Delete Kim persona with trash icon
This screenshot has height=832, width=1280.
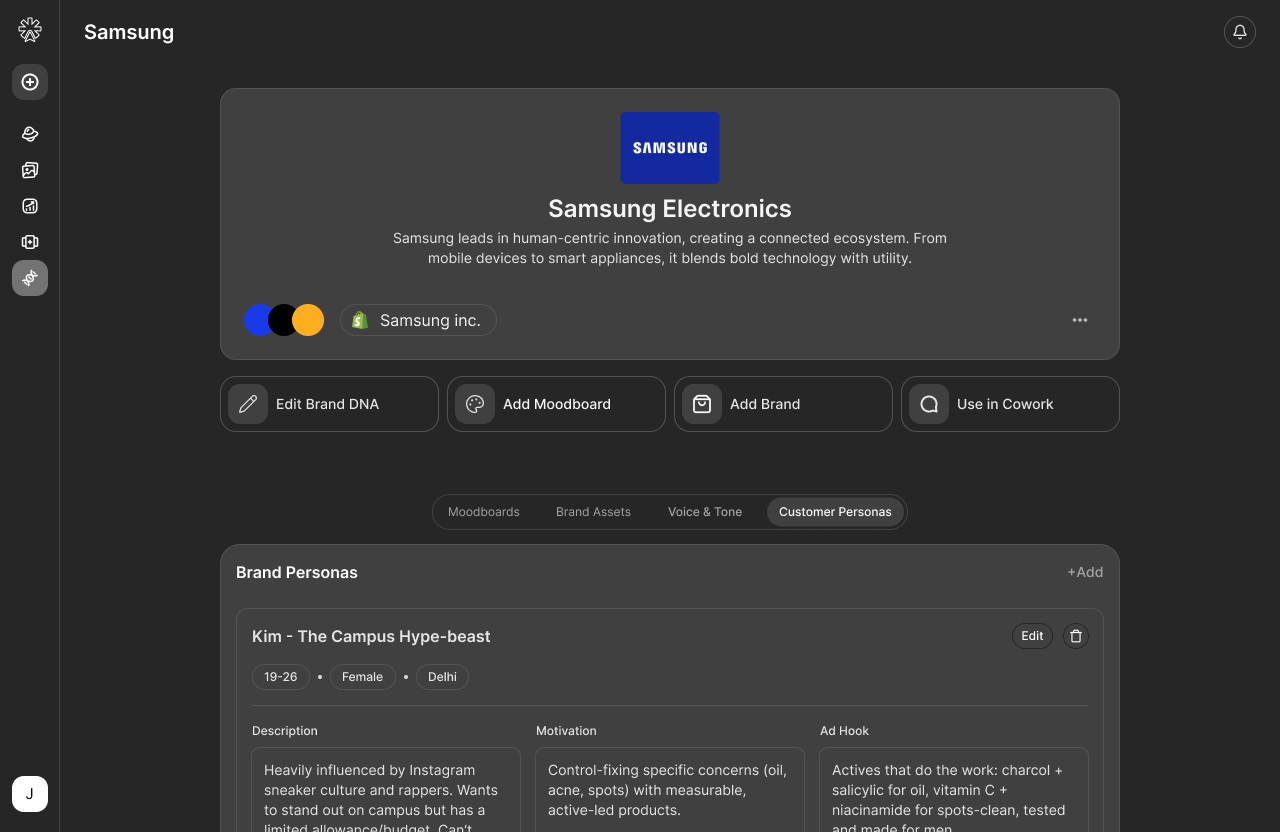click(x=1076, y=636)
